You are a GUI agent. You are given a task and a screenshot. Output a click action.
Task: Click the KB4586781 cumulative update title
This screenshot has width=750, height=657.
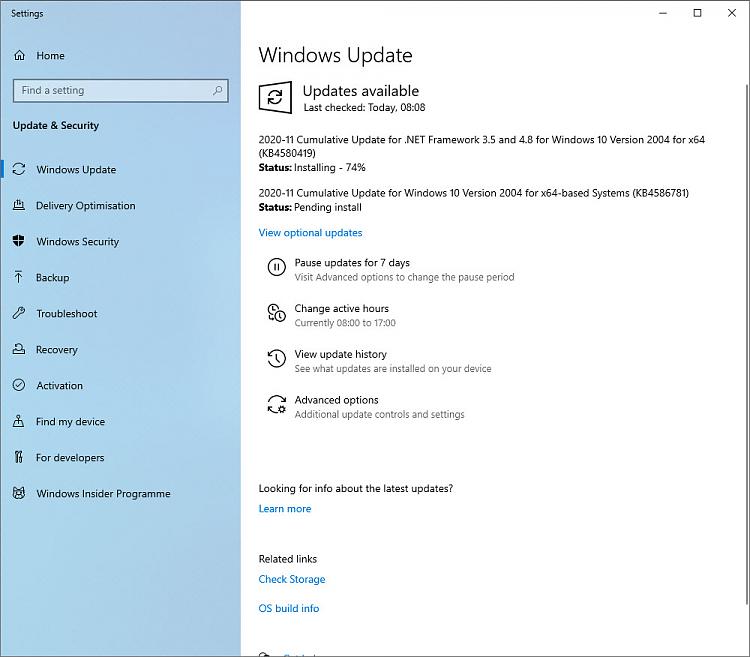point(474,193)
